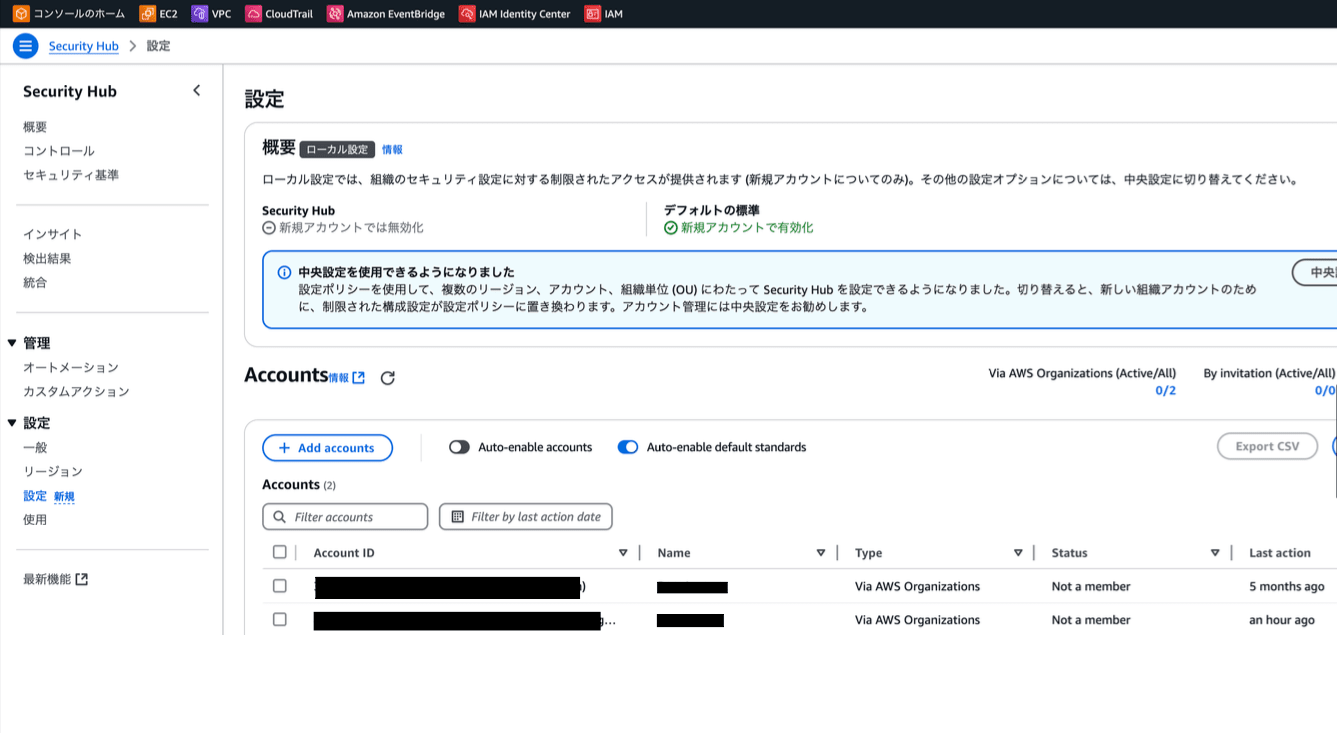The width and height of the screenshot is (1337, 733).
Task: Open the IAM shortcut icon
Action: tap(593, 14)
